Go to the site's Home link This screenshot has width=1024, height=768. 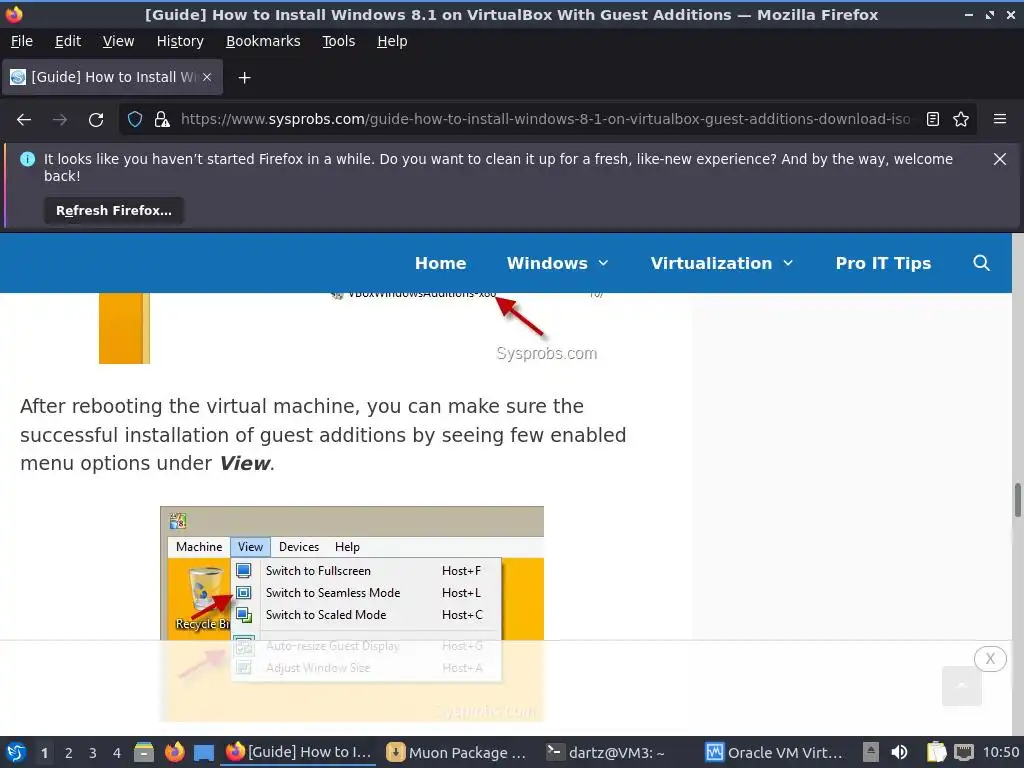(x=441, y=263)
